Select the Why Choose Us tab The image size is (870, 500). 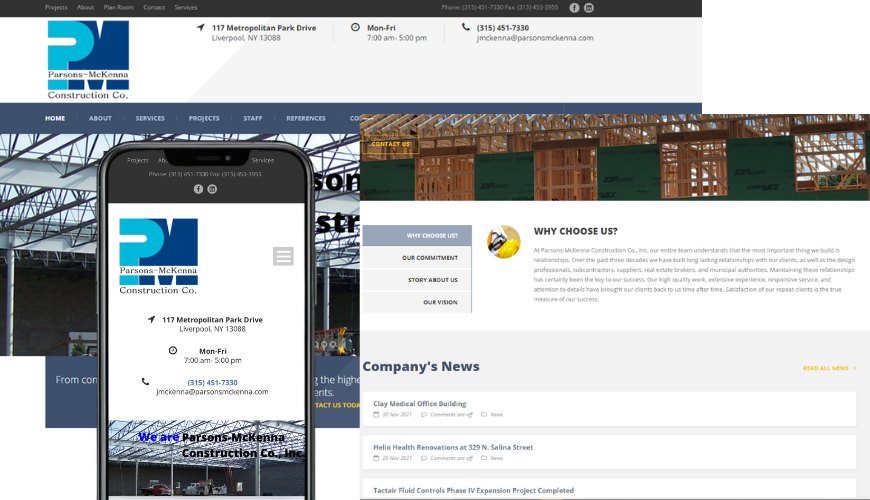[x=417, y=236]
